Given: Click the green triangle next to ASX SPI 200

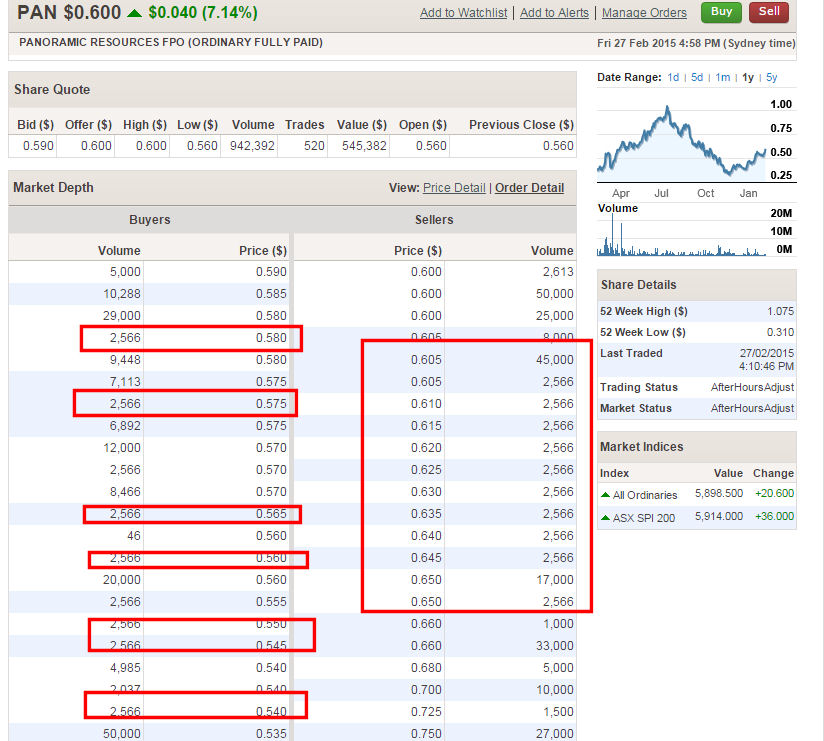Looking at the screenshot, I should point(605,518).
